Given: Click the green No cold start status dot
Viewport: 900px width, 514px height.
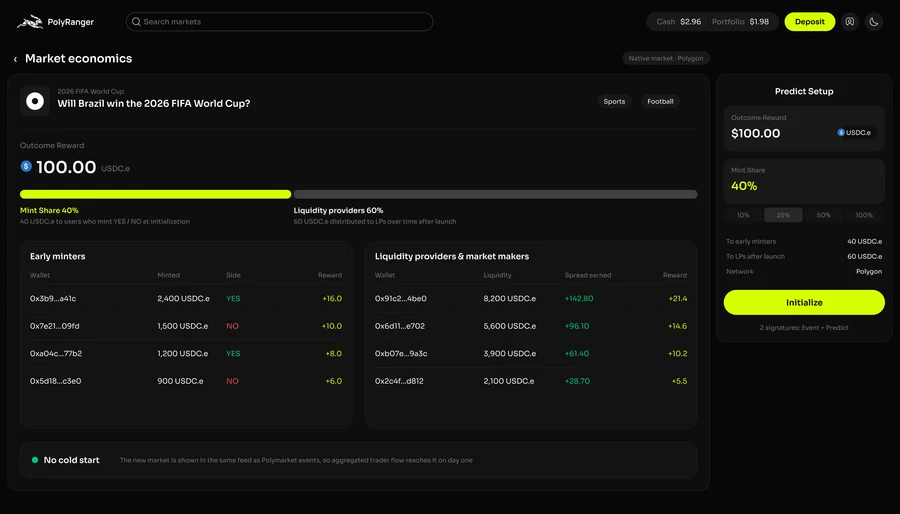Looking at the screenshot, I should tap(35, 460).
